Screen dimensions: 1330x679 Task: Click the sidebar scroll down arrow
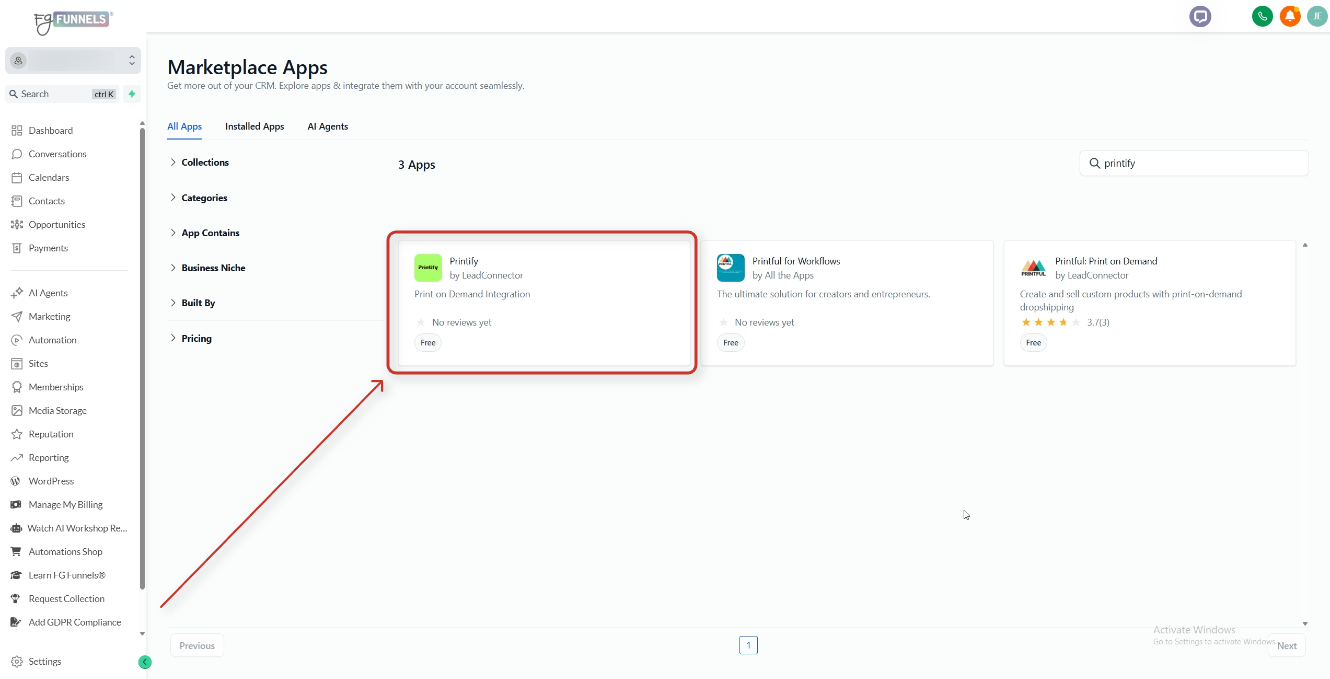pyautogui.click(x=142, y=634)
